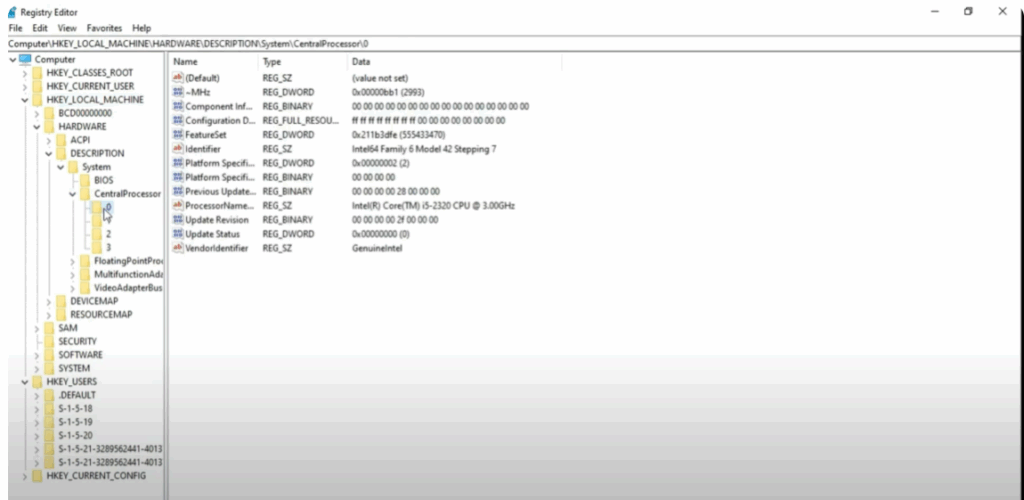
Task: Select the System key in tree
Action: click(96, 167)
